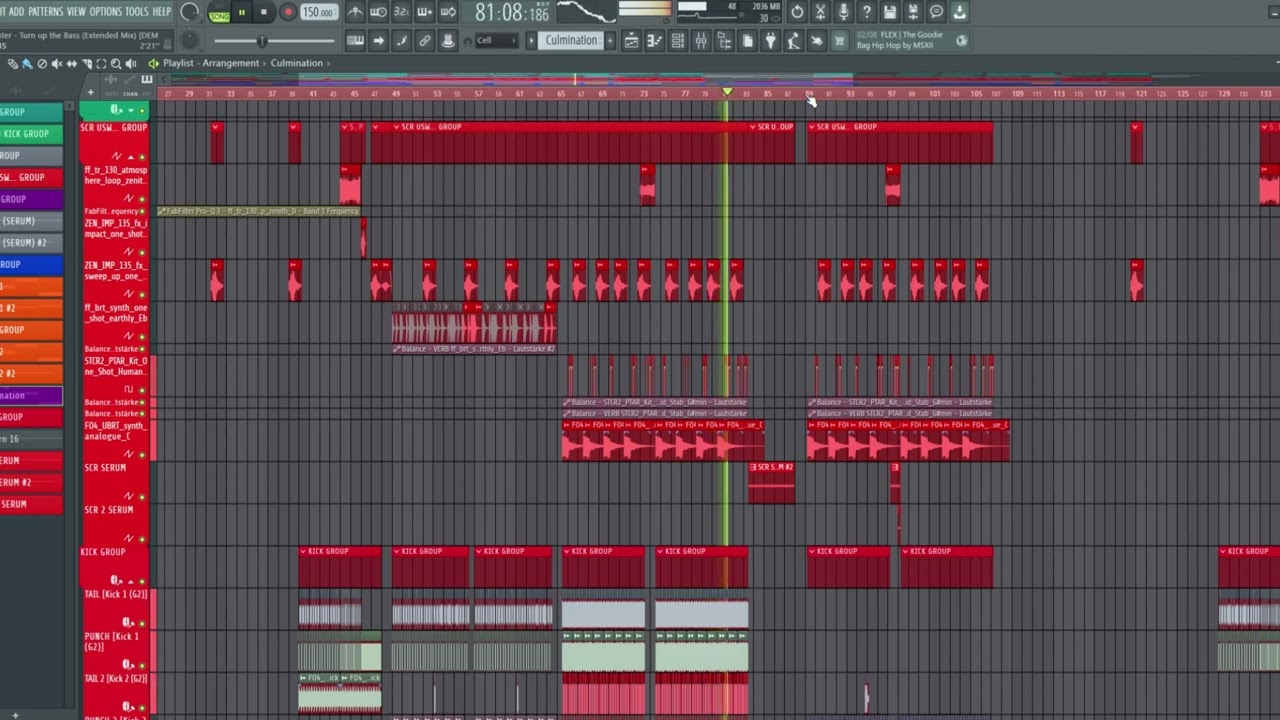1280x720 pixels.
Task: Select the playlist zoom magnifier tool
Action: (x=116, y=63)
